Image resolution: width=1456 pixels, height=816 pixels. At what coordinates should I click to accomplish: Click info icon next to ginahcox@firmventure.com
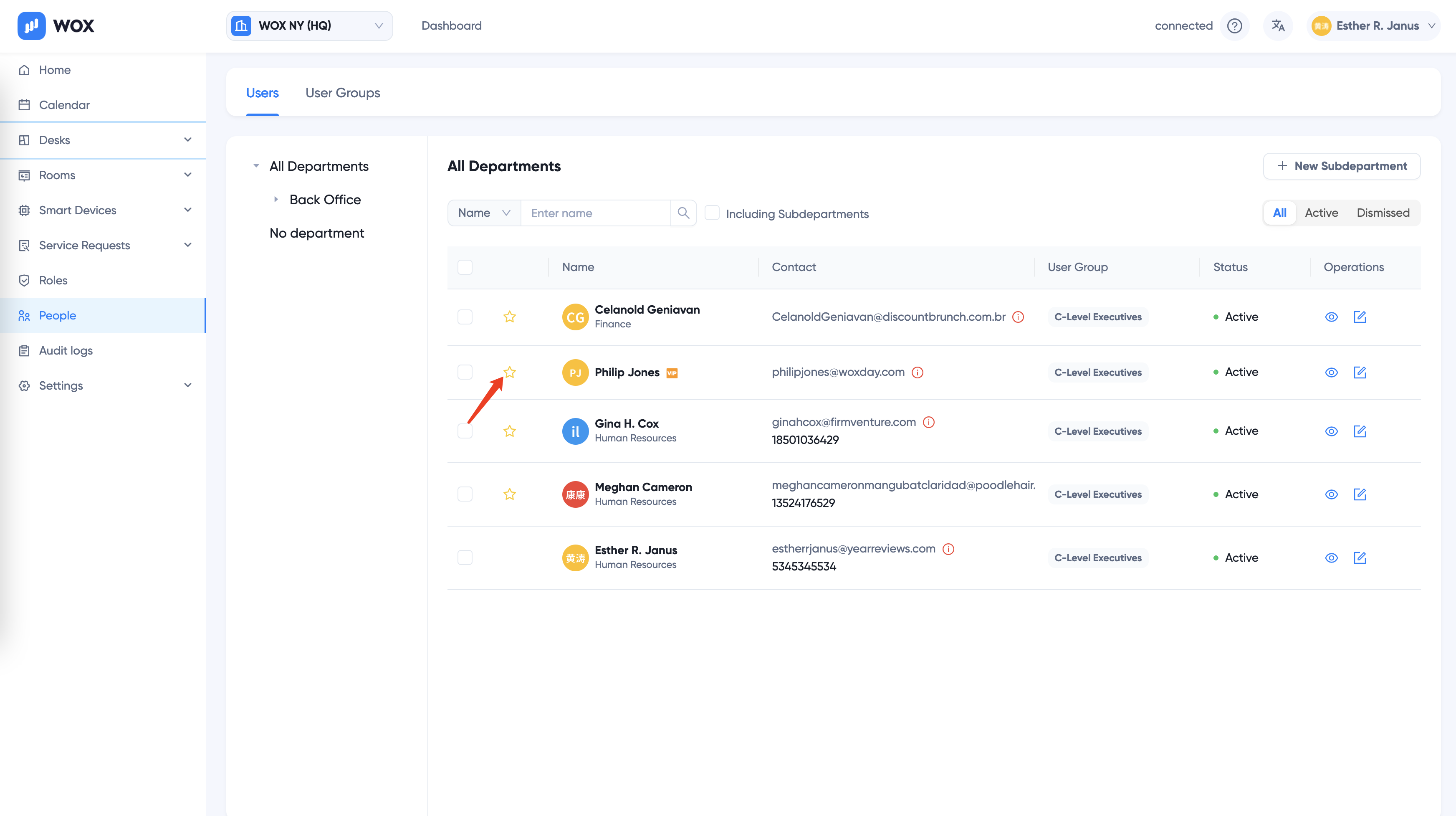tap(929, 422)
